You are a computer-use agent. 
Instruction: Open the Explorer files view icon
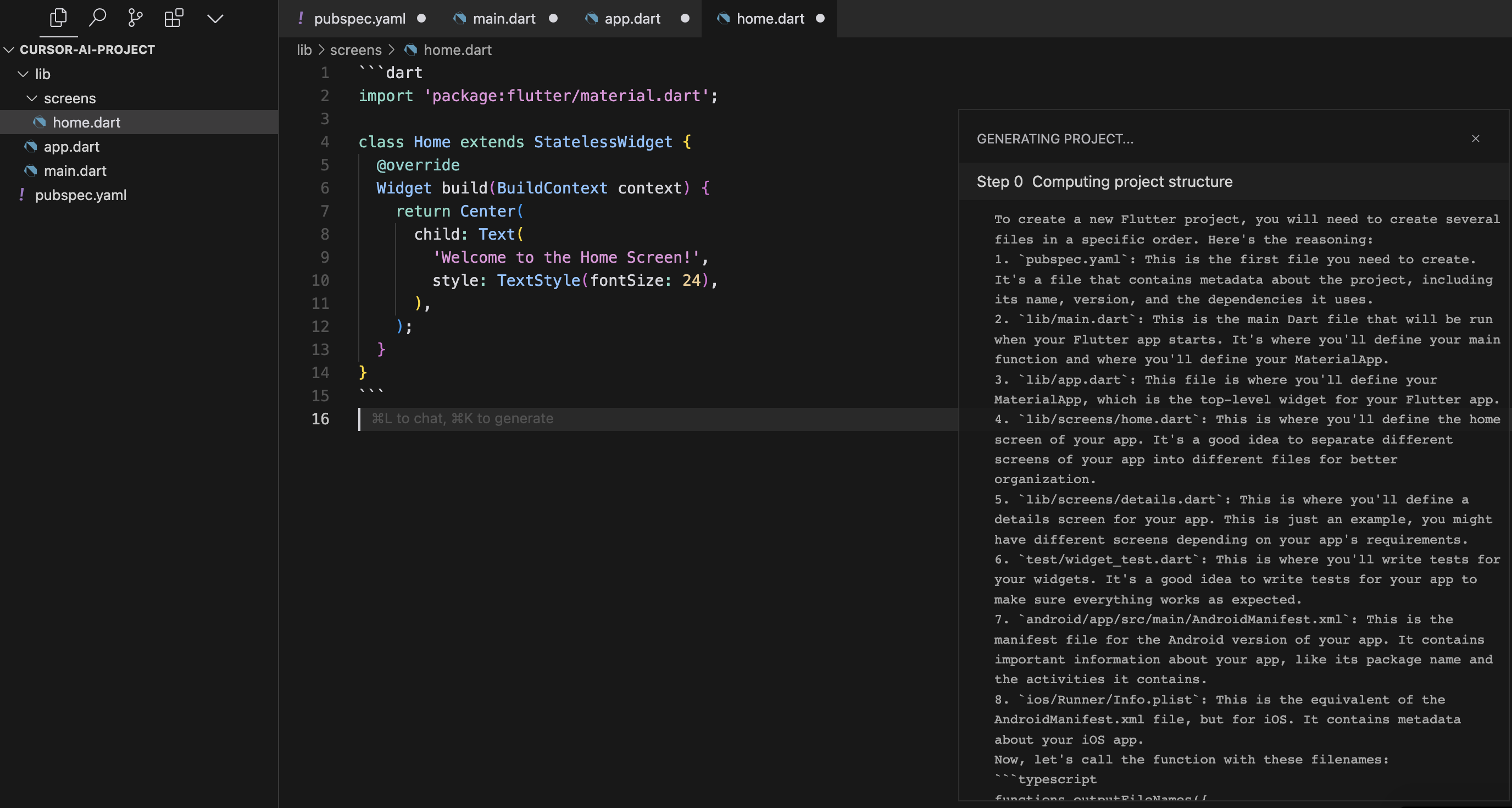click(x=58, y=18)
